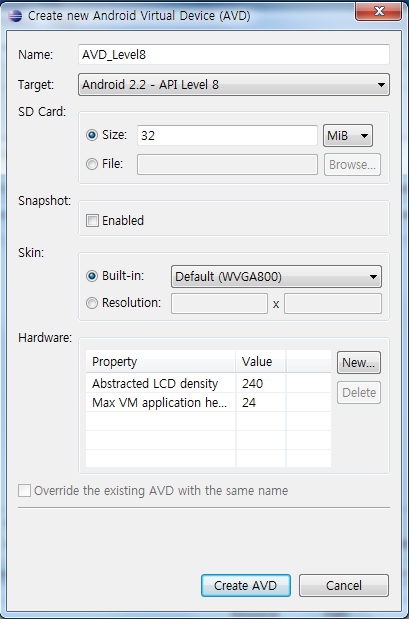The height and width of the screenshot is (619, 409).
Task: Select the SD Card File radio button
Action: coord(92,164)
